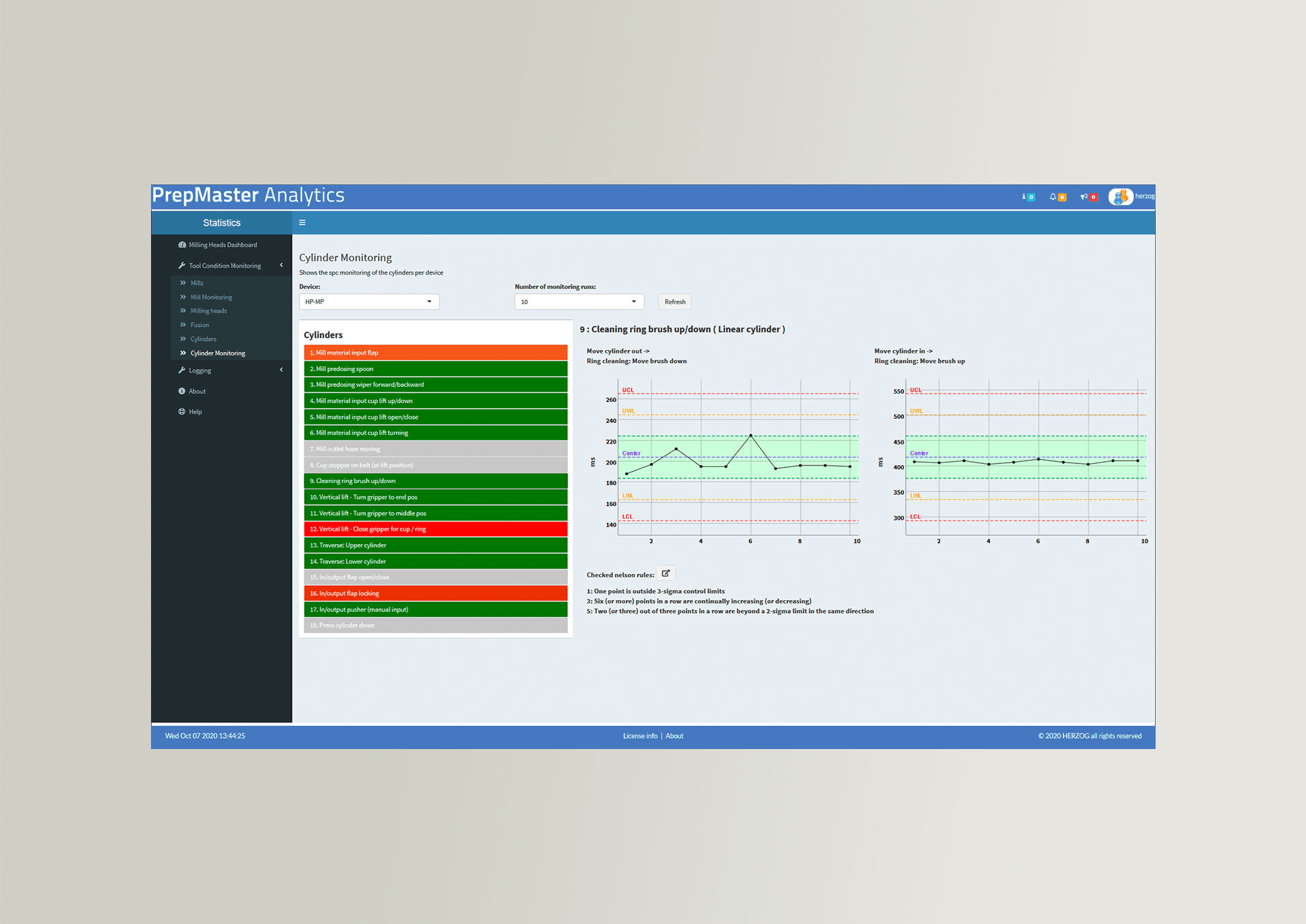Select cylinder 17 In/output pusher (manual input)
The width and height of the screenshot is (1306, 924).
point(435,610)
